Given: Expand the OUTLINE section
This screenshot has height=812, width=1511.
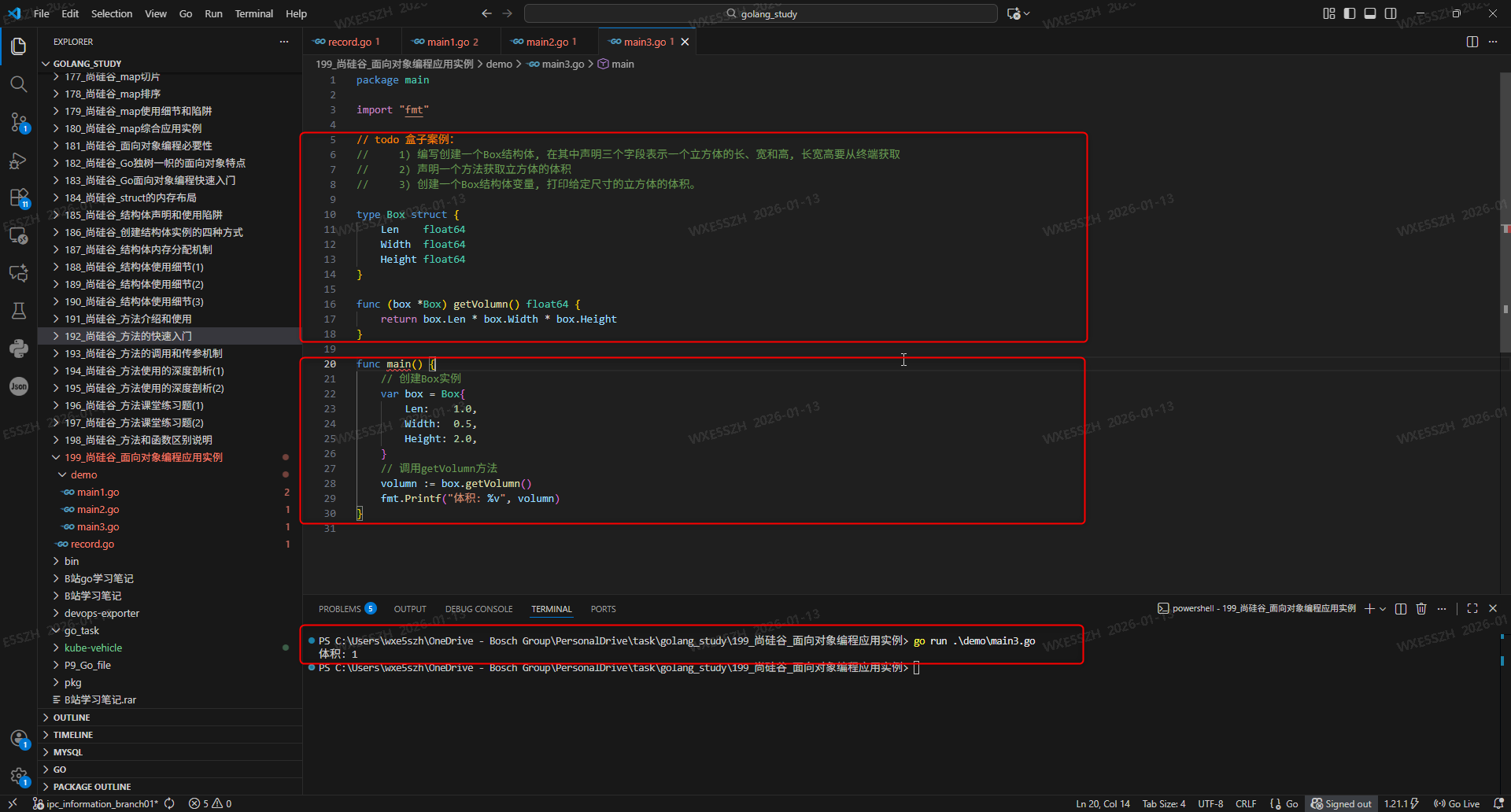Looking at the screenshot, I should coord(170,718).
